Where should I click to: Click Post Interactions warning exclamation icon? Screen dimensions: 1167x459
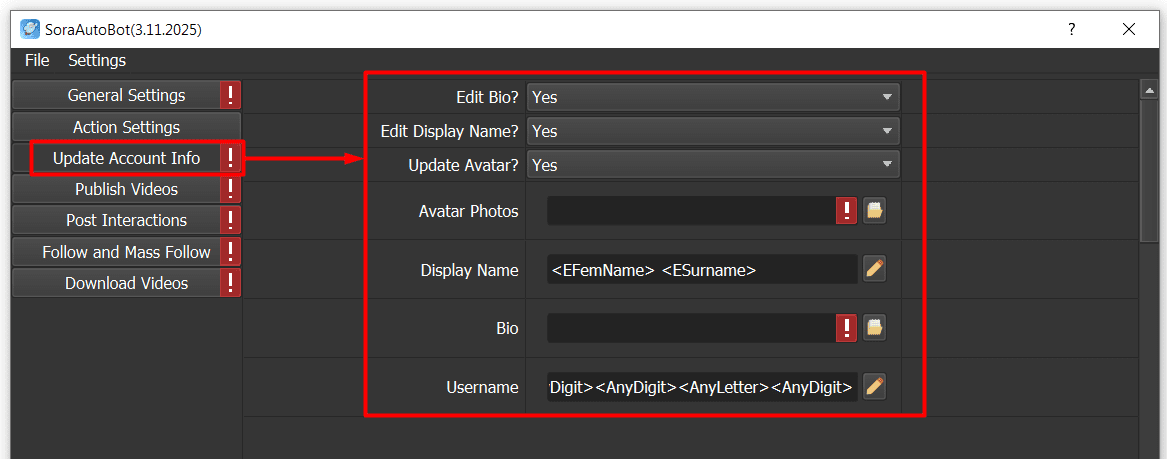[x=231, y=220]
